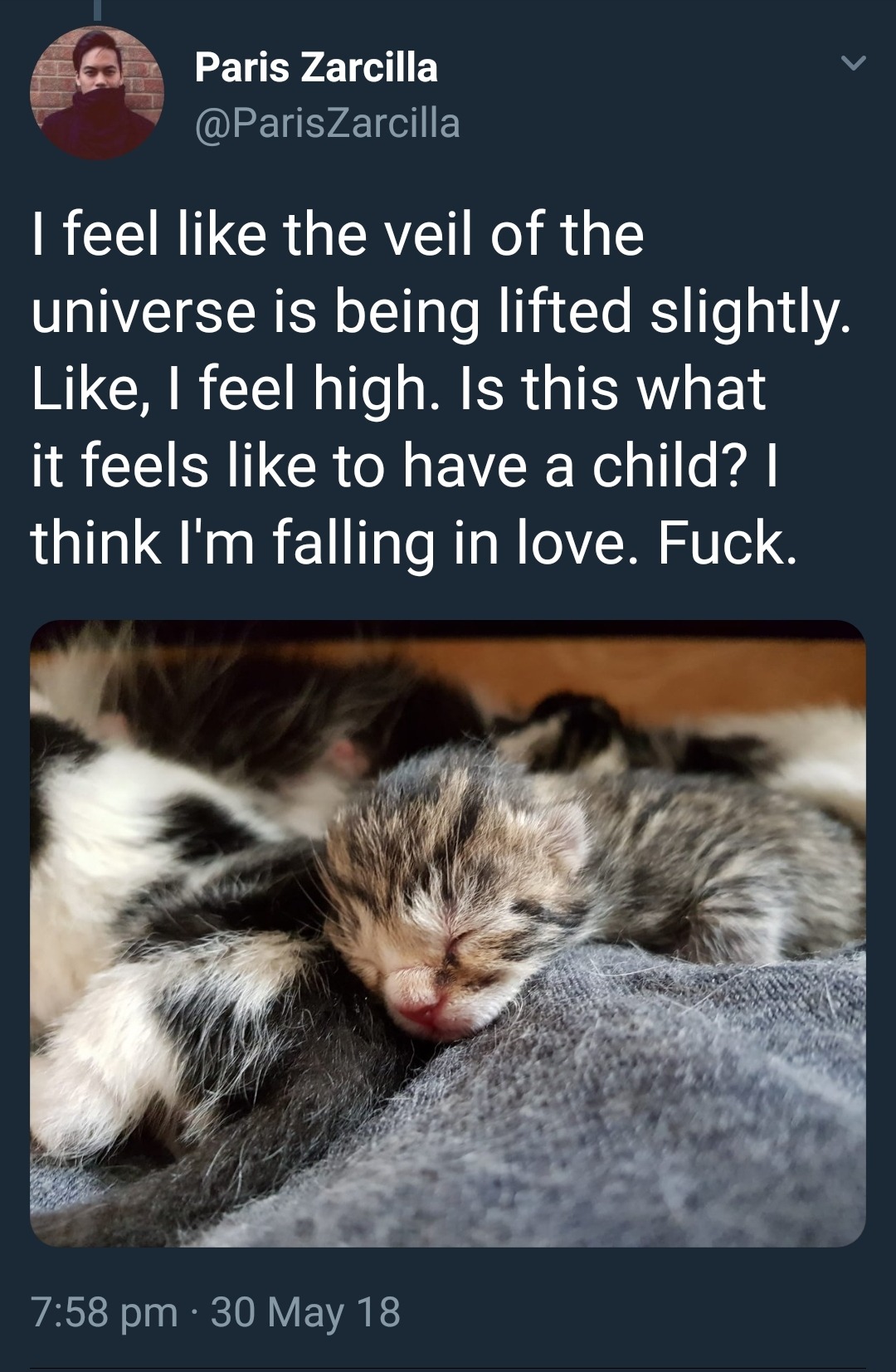896x1372 pixels.
Task: Click the 7:58 pm timestamp
Action: coord(105,1312)
